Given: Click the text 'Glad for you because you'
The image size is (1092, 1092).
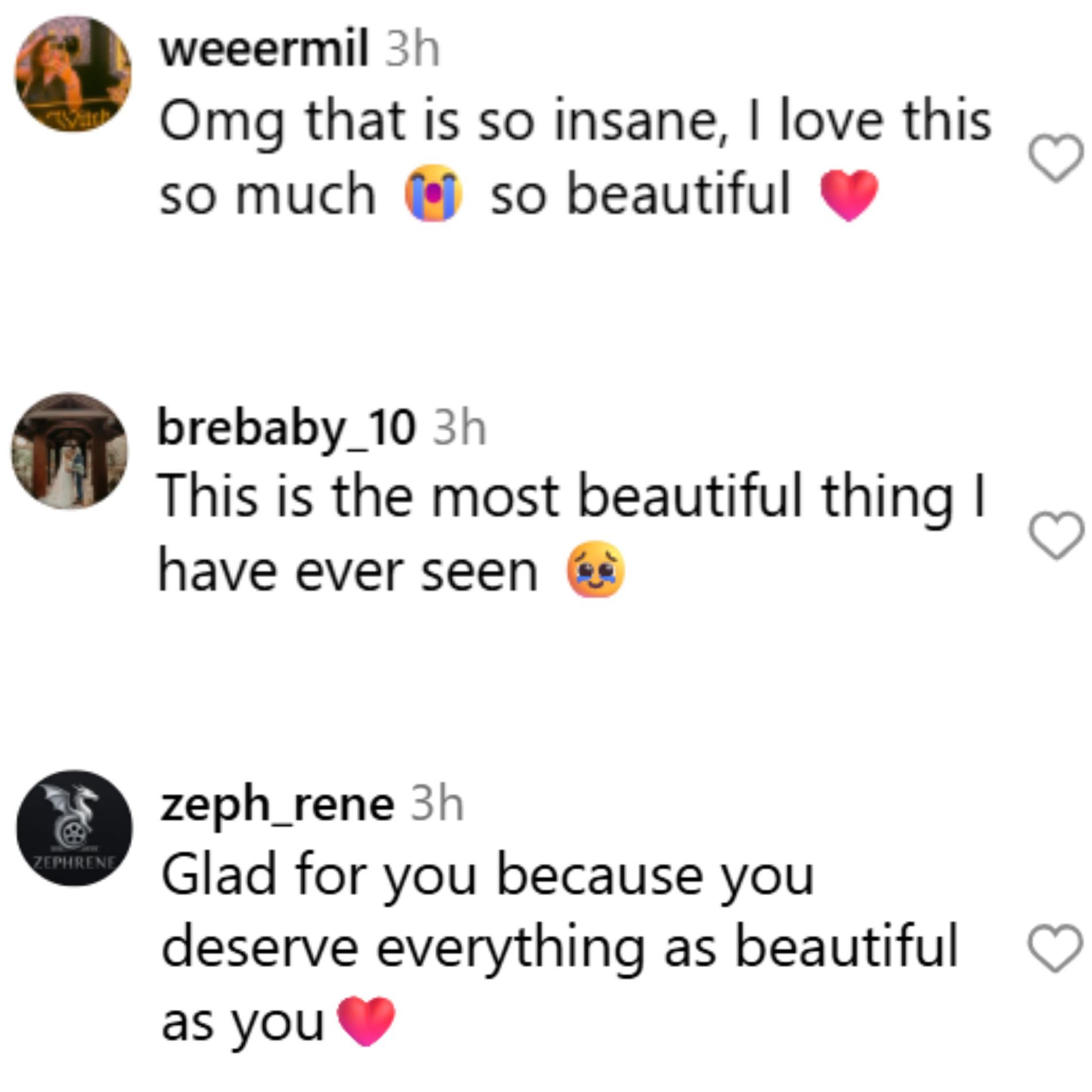Looking at the screenshot, I should 487,876.
